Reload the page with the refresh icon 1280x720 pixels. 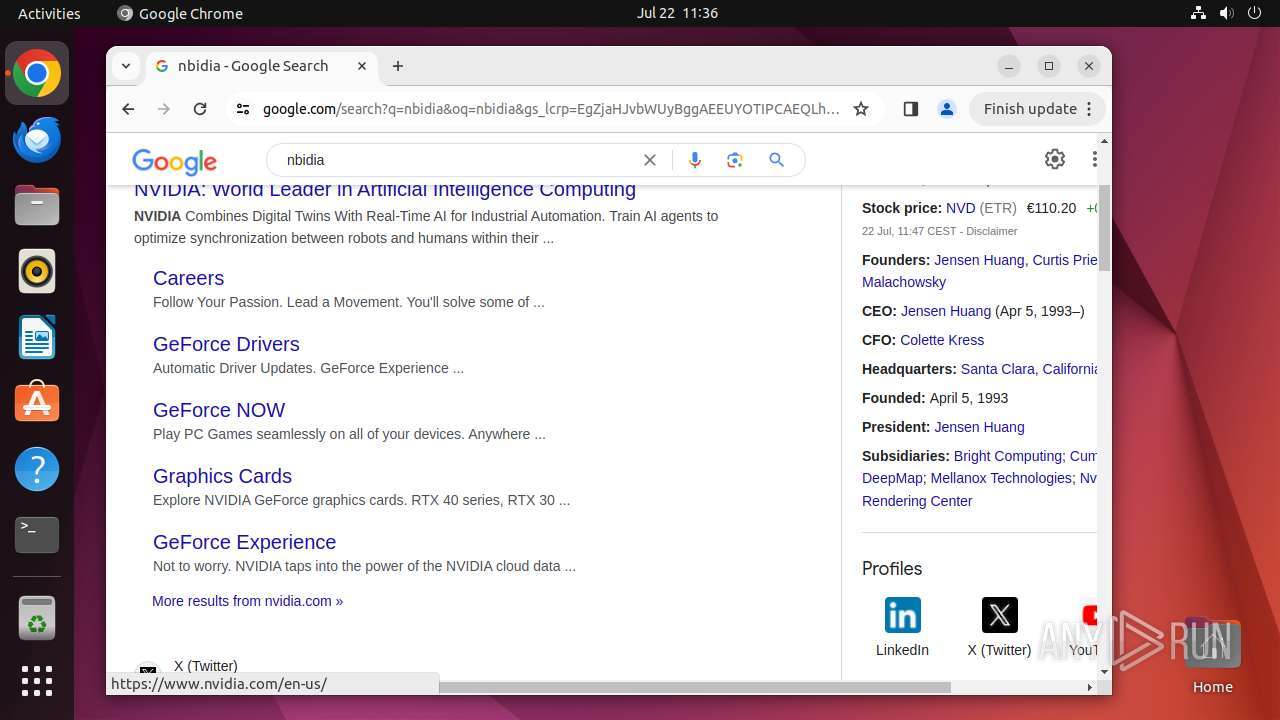pyautogui.click(x=200, y=109)
